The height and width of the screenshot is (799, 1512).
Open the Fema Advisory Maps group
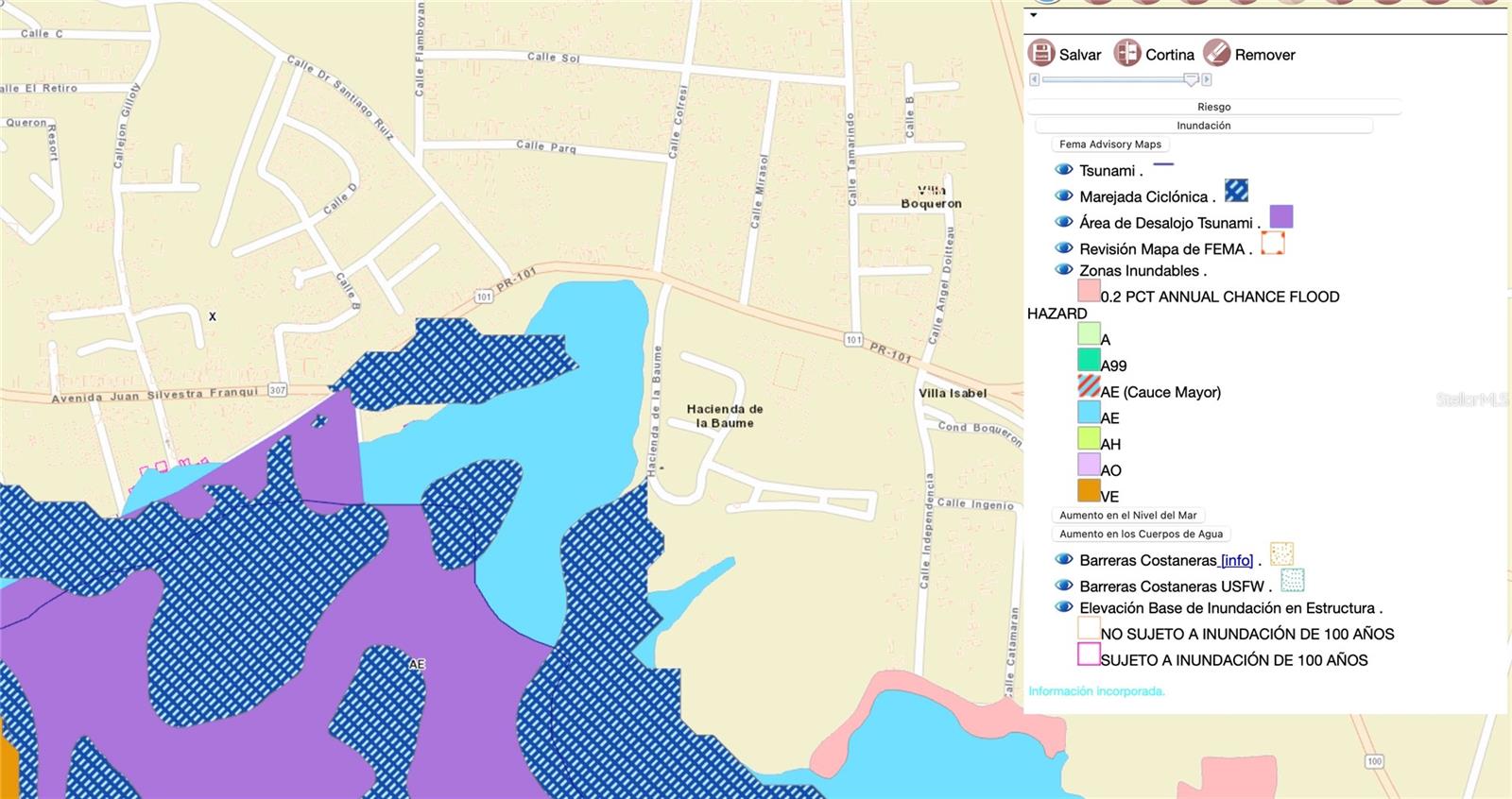tap(1109, 144)
